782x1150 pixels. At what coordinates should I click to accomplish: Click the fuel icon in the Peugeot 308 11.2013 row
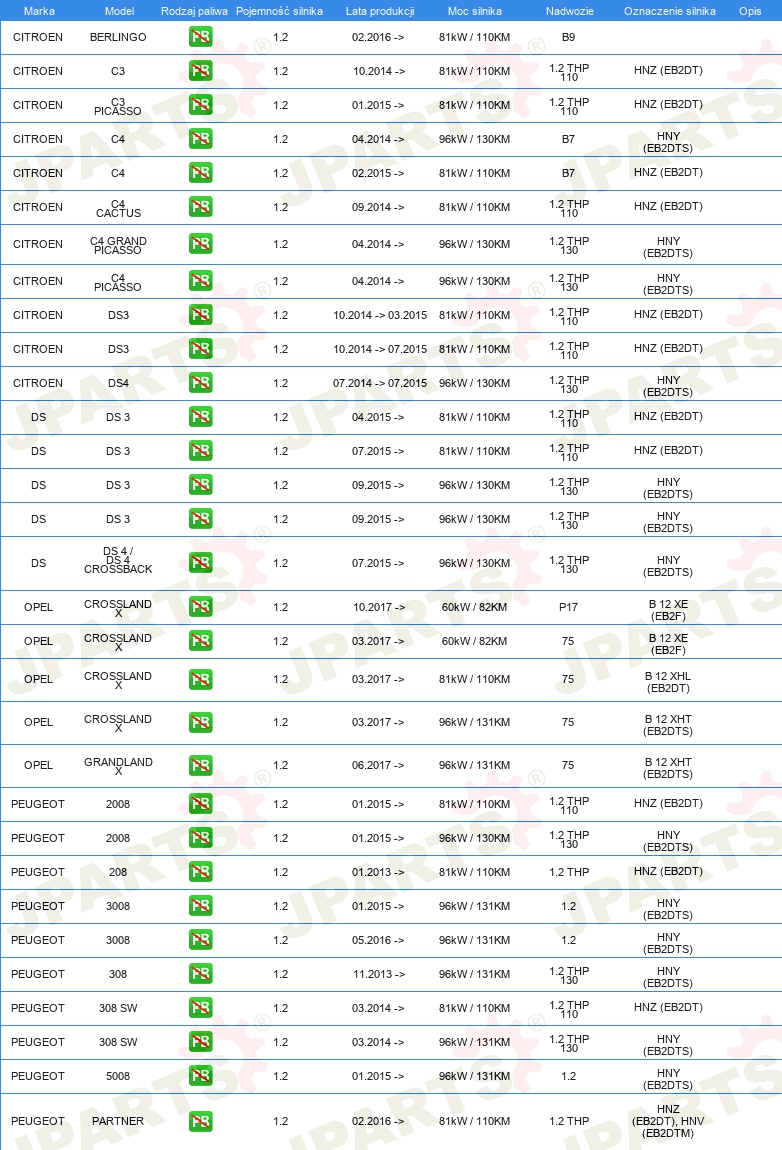(200, 974)
